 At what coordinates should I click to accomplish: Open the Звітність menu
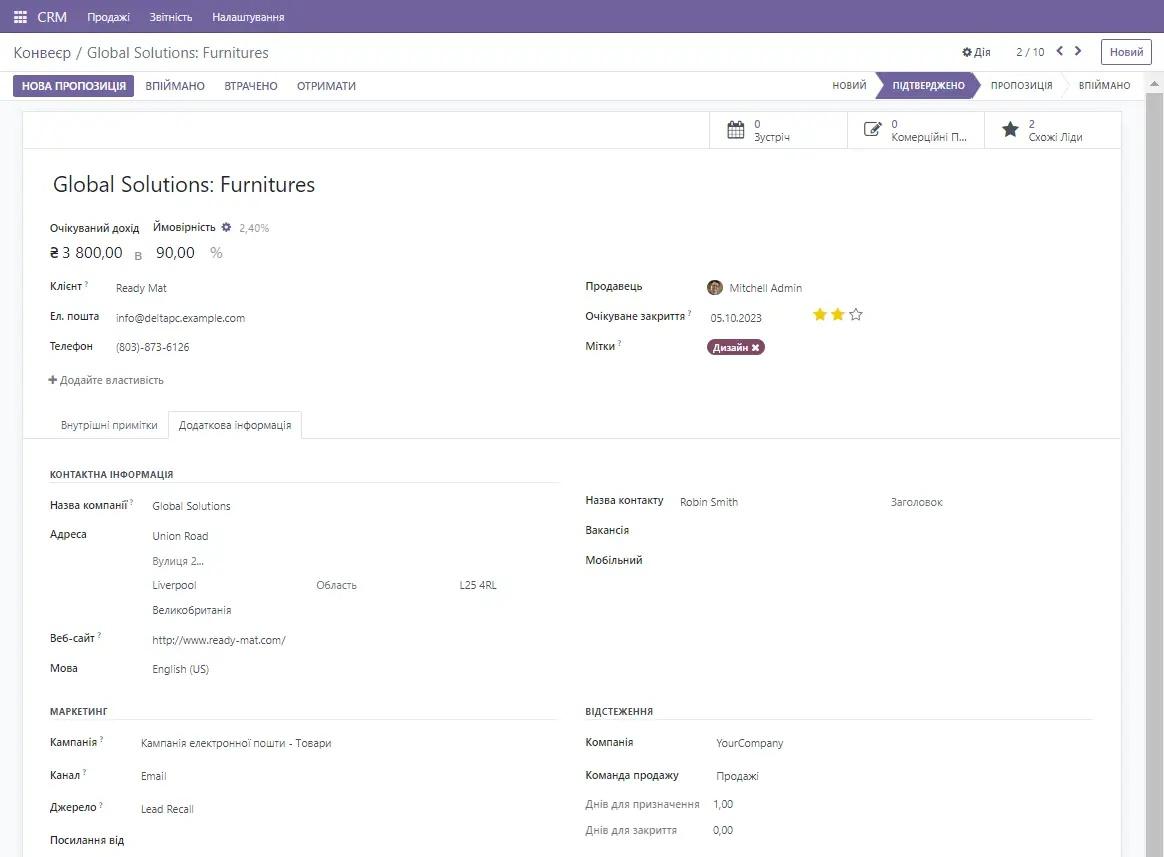(170, 16)
